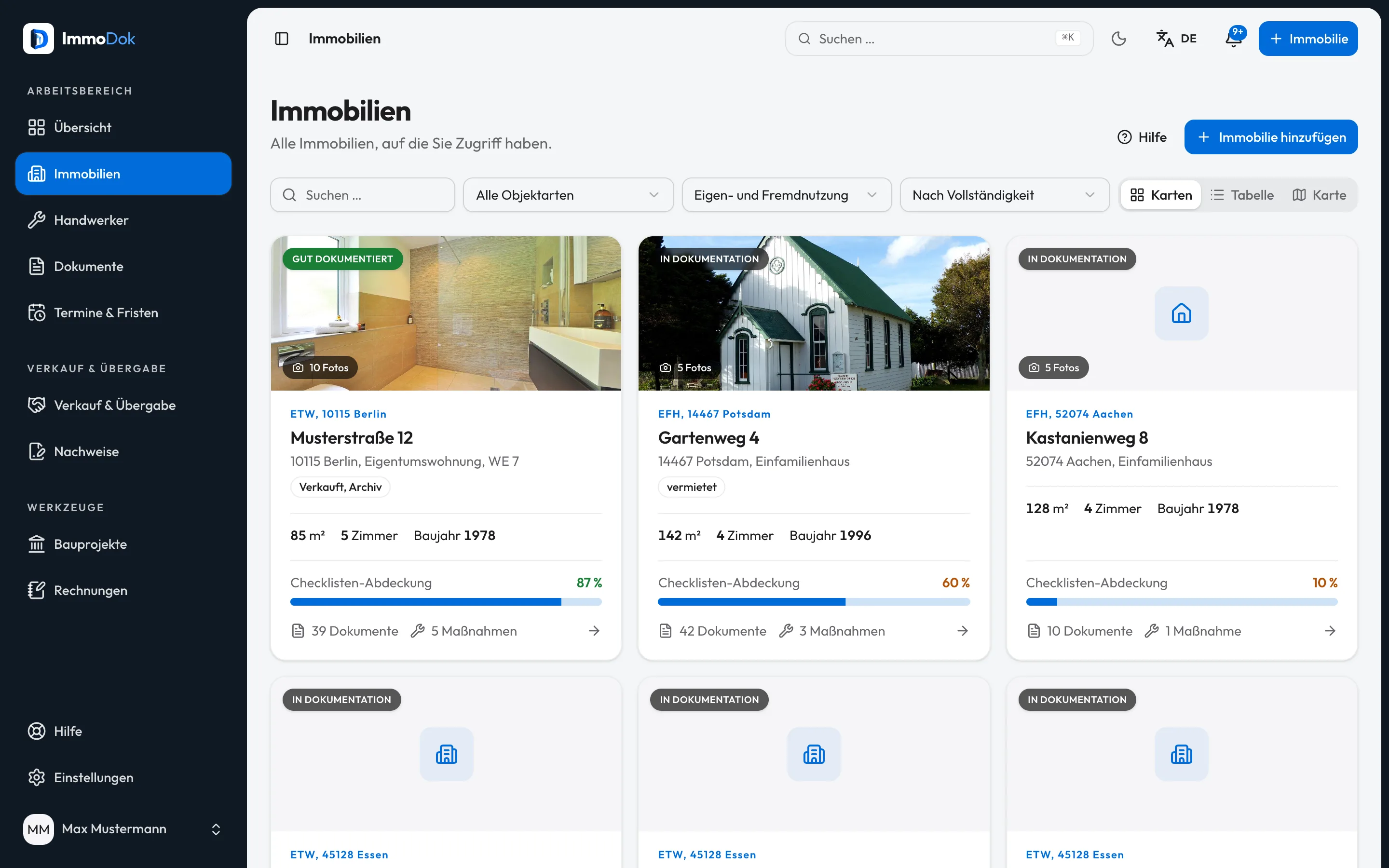Switch to the Tabelle view
The image size is (1389, 868).
1242,195
